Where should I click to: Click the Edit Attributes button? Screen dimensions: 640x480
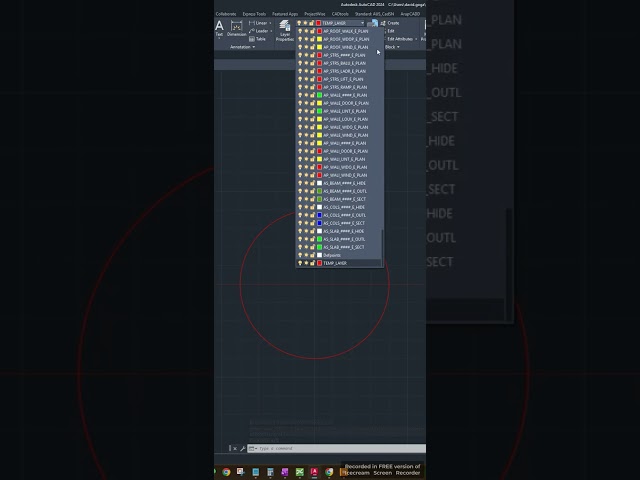point(400,39)
